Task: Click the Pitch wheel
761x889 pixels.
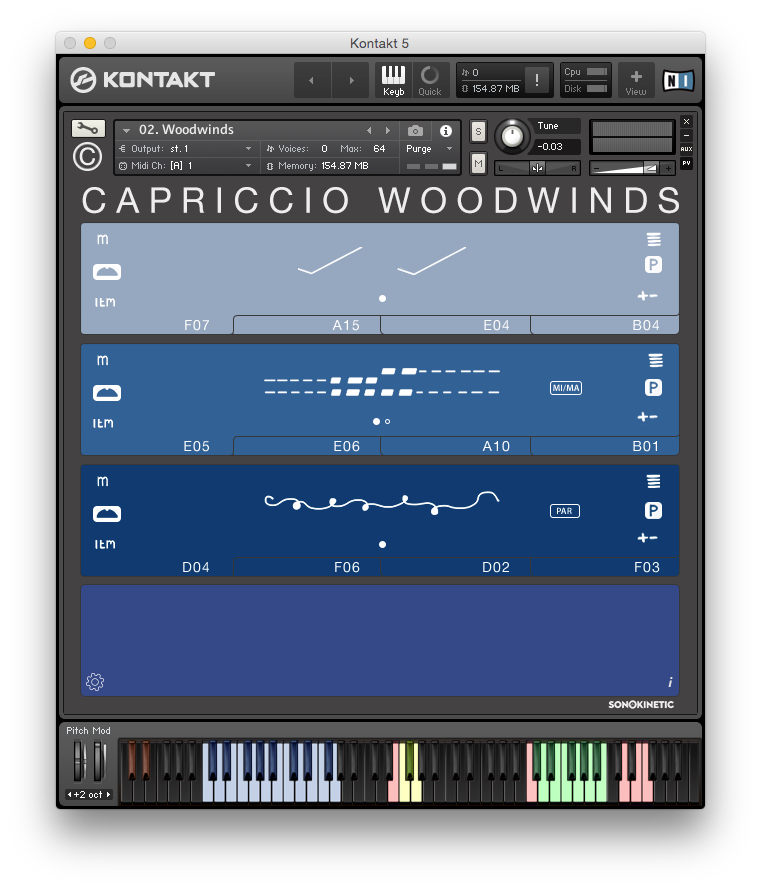Action: click(79, 761)
